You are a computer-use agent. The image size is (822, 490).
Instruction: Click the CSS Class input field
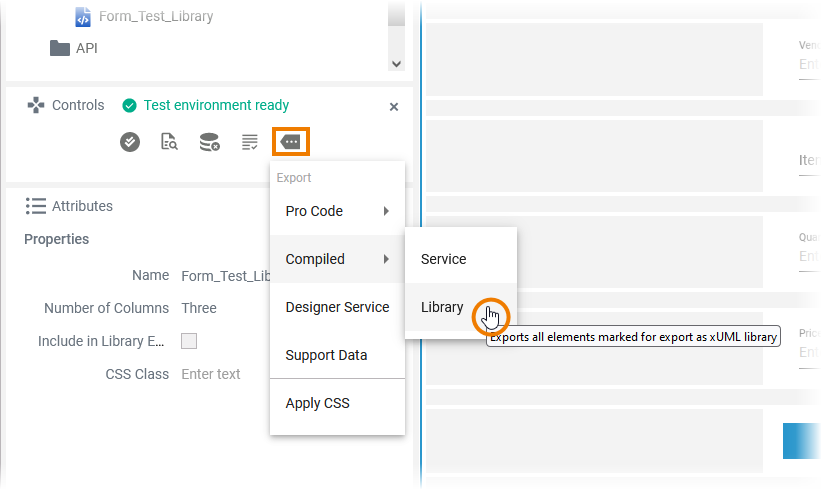pos(222,374)
